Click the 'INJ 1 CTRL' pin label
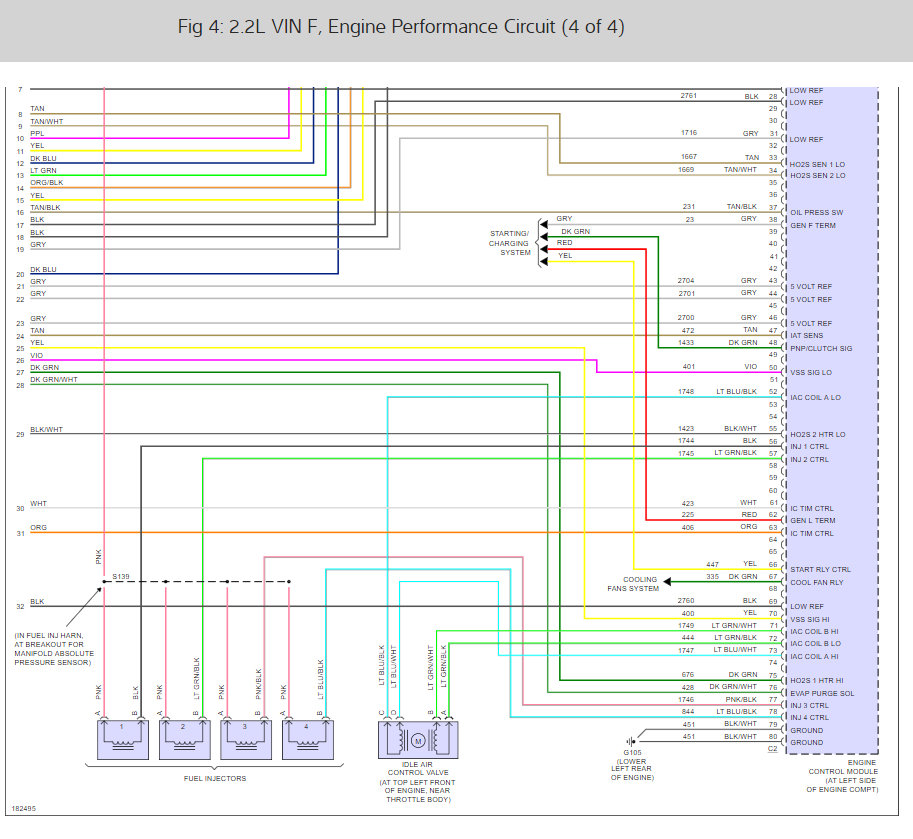Viewport: 913px width, 839px height. point(809,447)
